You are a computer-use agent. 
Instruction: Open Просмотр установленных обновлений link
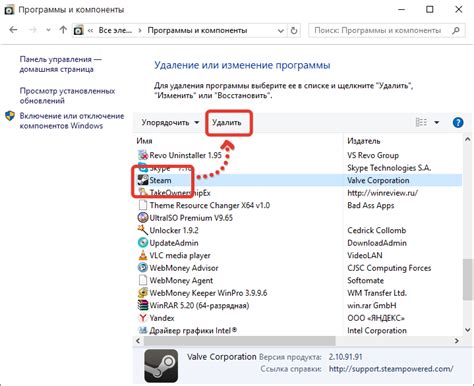67,96
